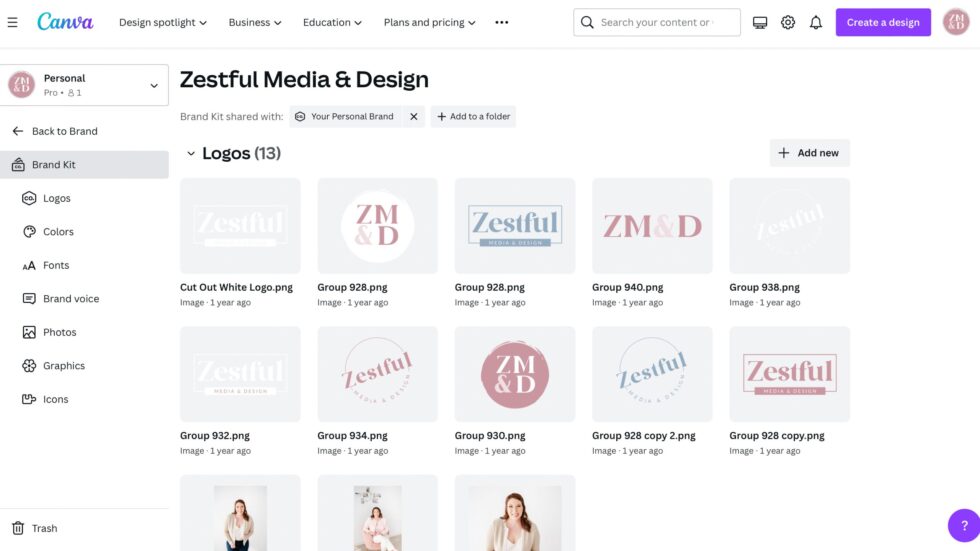
Task: Click the Brand voice icon
Action: coord(29,299)
